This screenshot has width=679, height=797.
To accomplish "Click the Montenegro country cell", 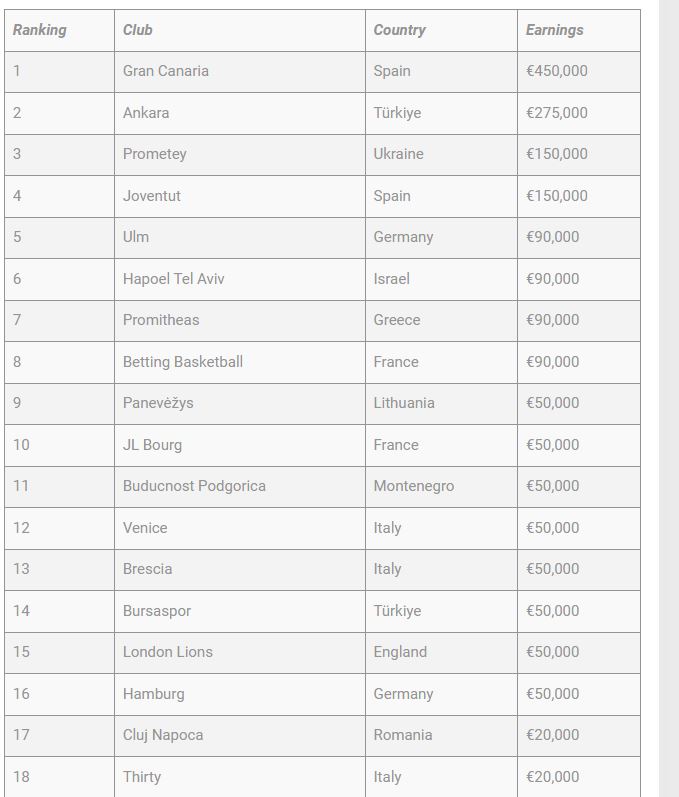I will 414,486.
